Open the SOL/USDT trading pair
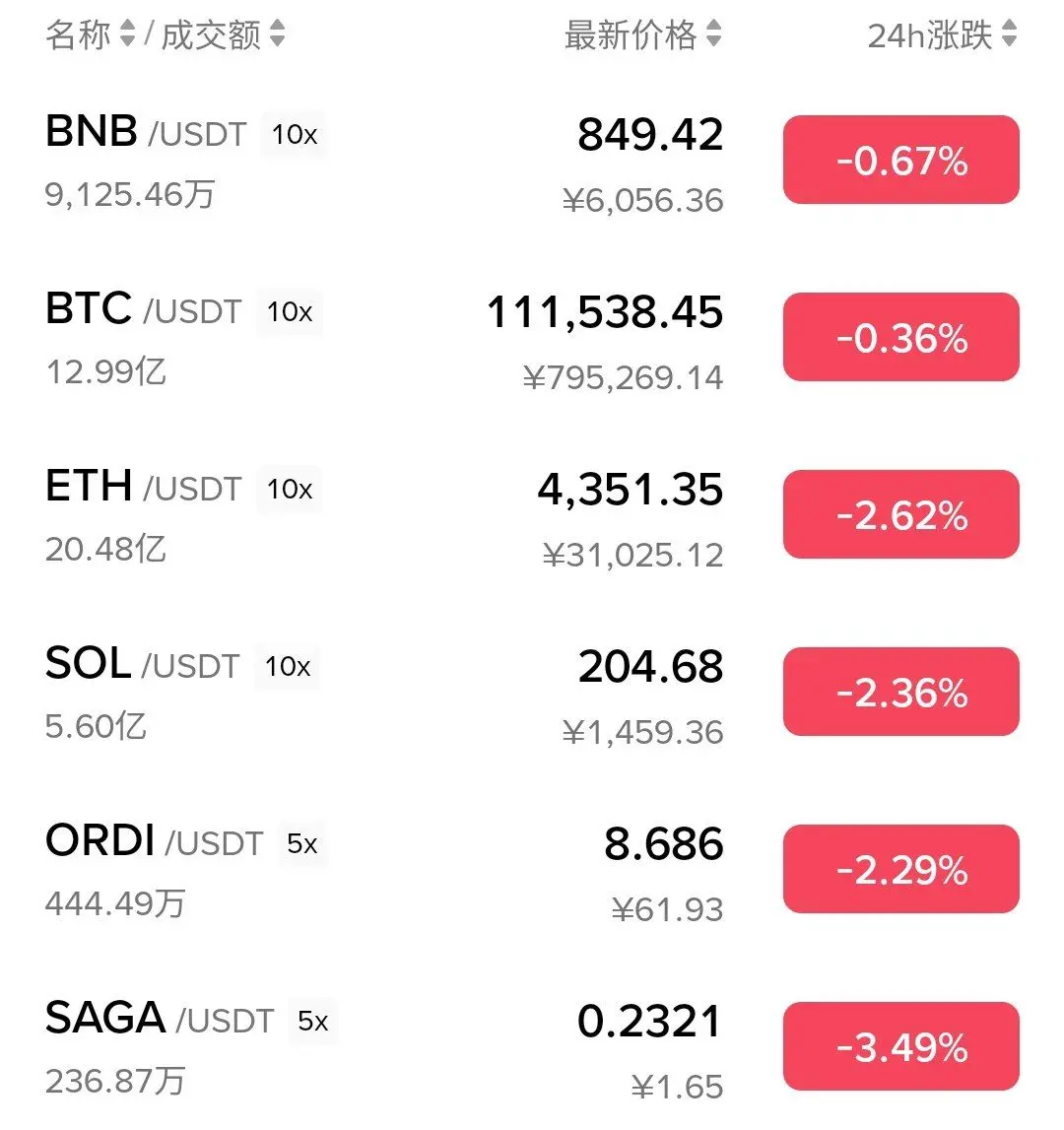1064x1130 pixels. 532,694
